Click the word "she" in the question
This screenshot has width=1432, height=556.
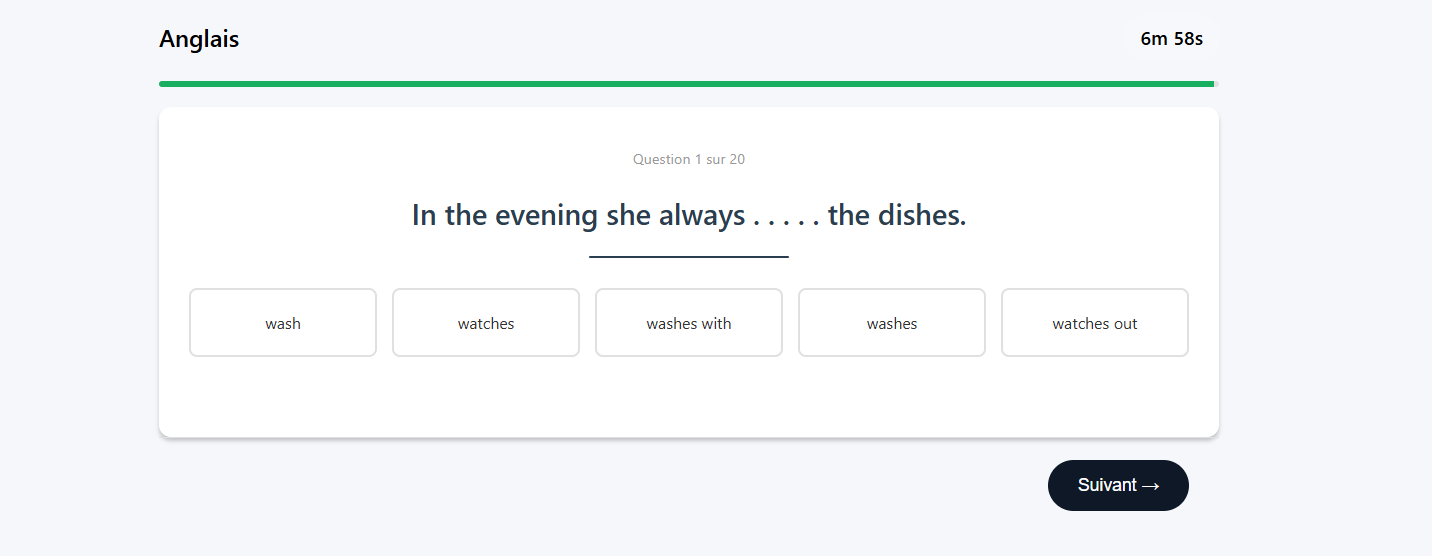pyautogui.click(x=629, y=216)
